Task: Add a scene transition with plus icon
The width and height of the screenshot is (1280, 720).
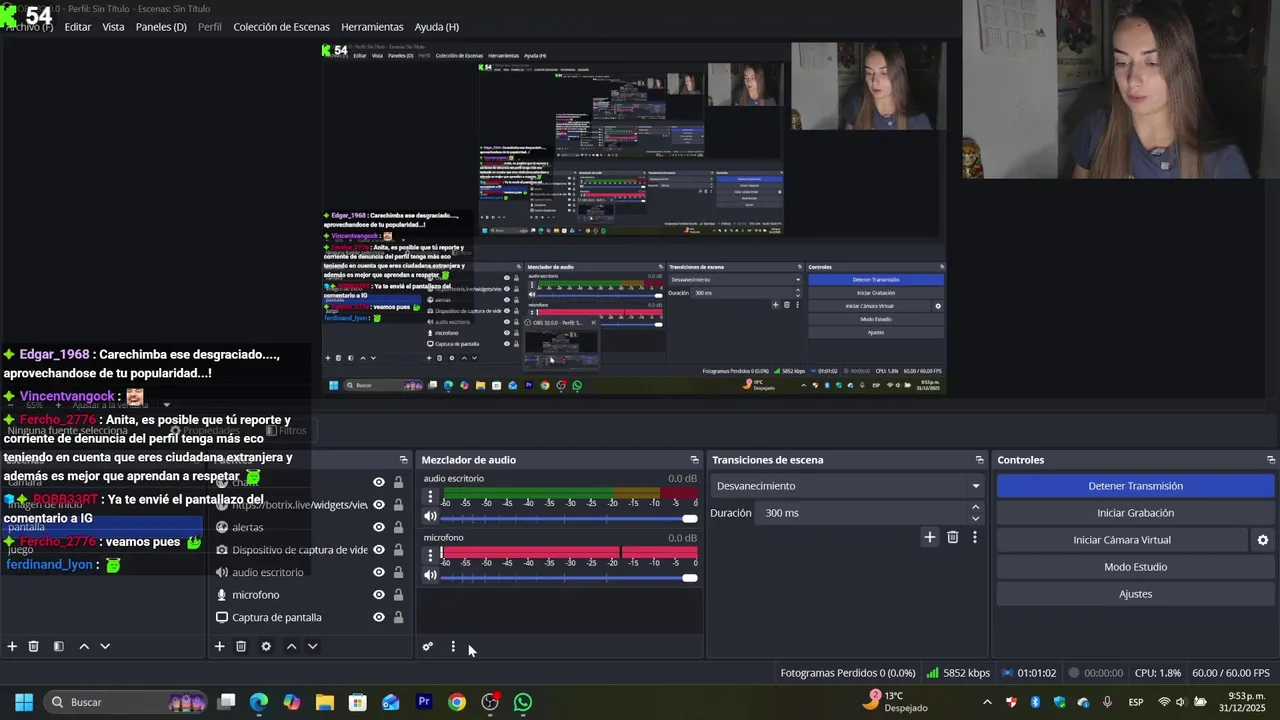Action: (x=929, y=537)
